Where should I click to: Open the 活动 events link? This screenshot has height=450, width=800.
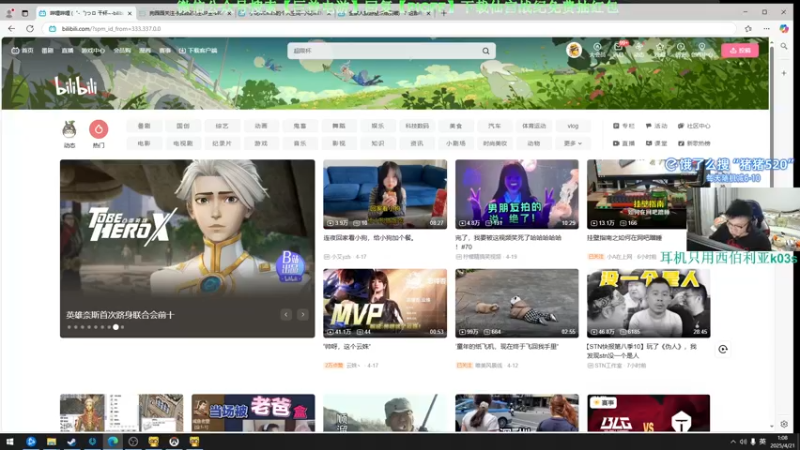tap(657, 126)
